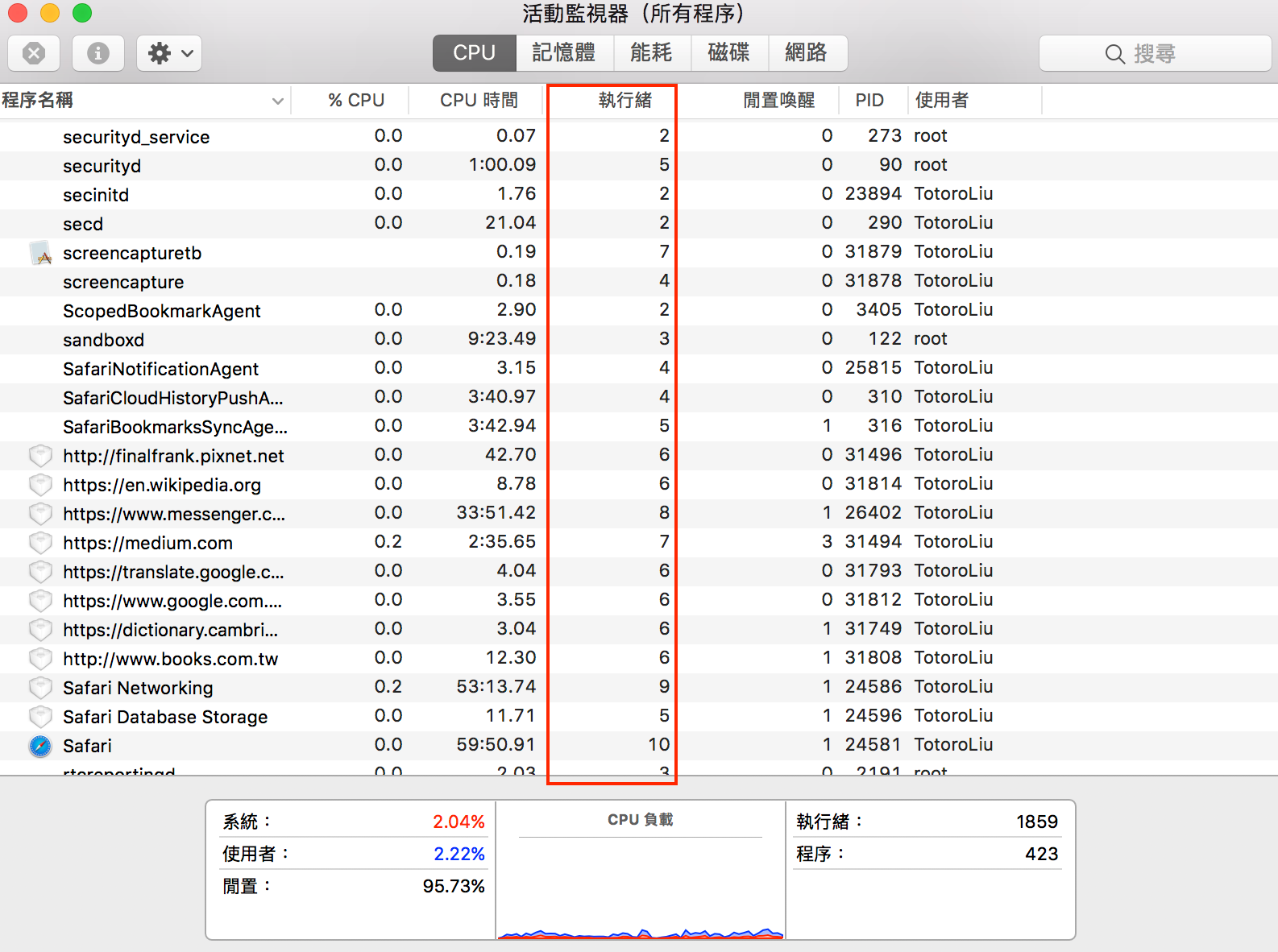The width and height of the screenshot is (1278, 952).
Task: Click PID 23894 cell
Action: (873, 193)
